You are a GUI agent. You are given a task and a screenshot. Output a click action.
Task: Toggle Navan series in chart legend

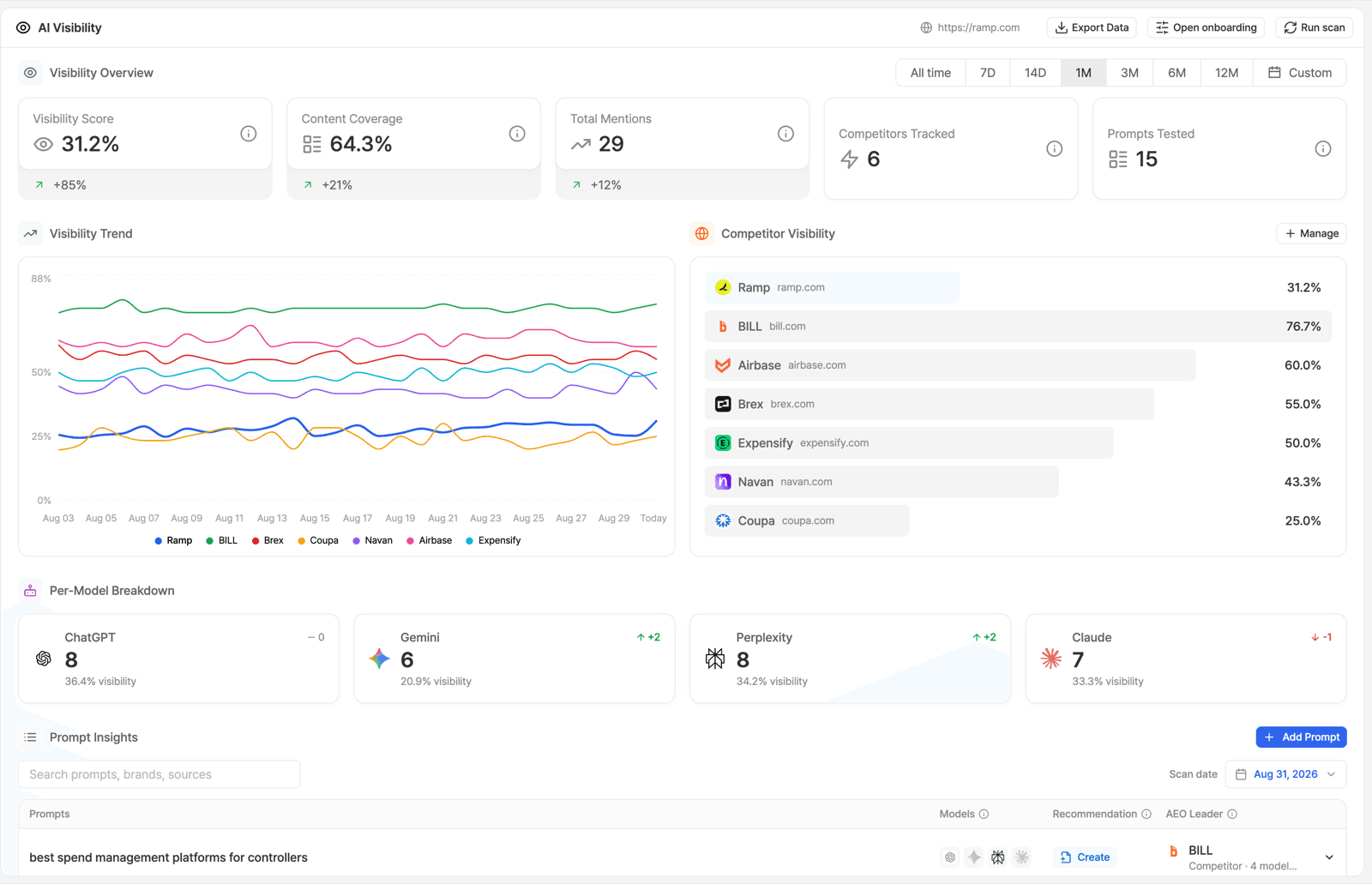coord(373,541)
